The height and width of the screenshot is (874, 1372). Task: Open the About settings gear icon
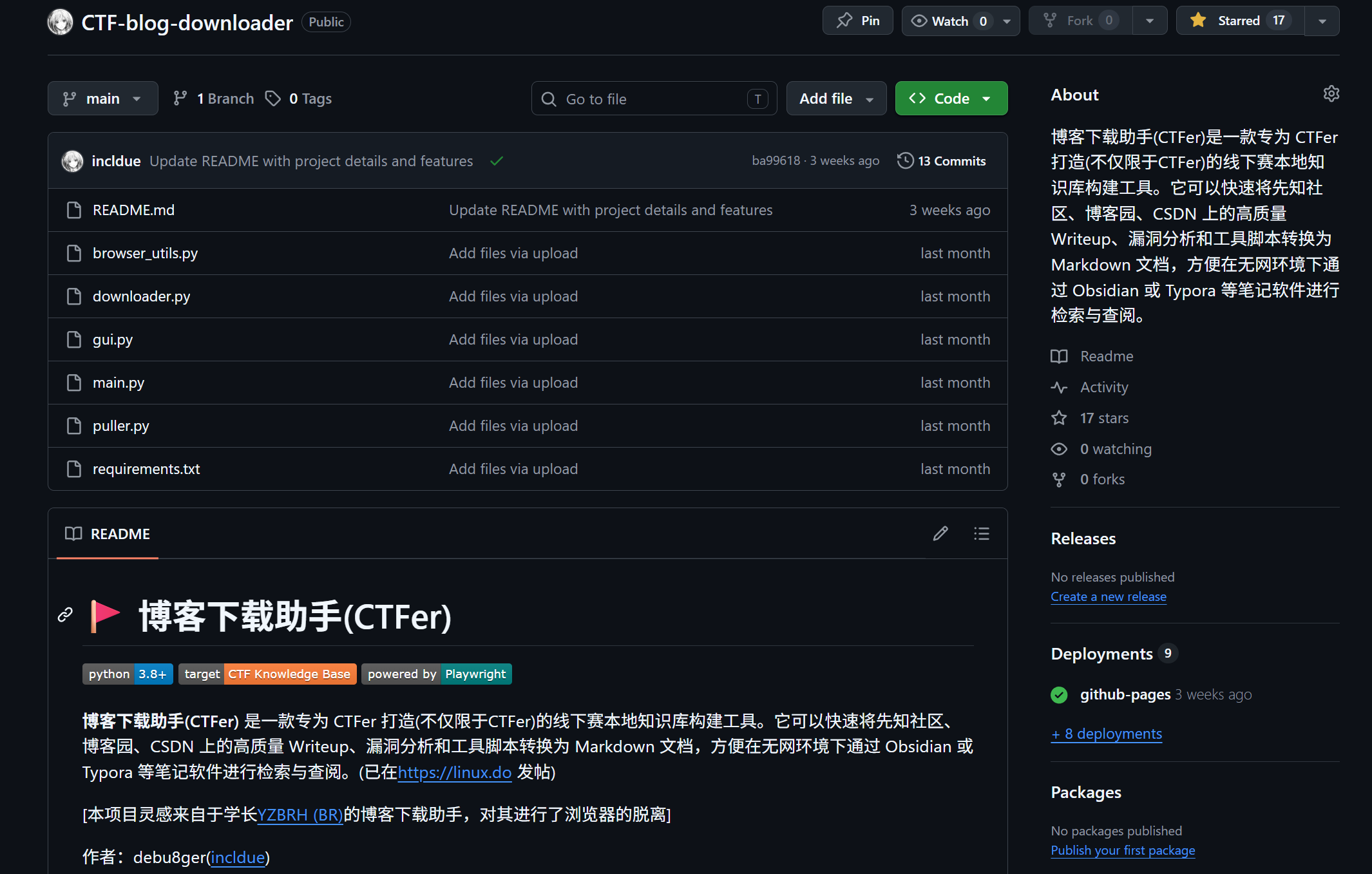tap(1331, 94)
